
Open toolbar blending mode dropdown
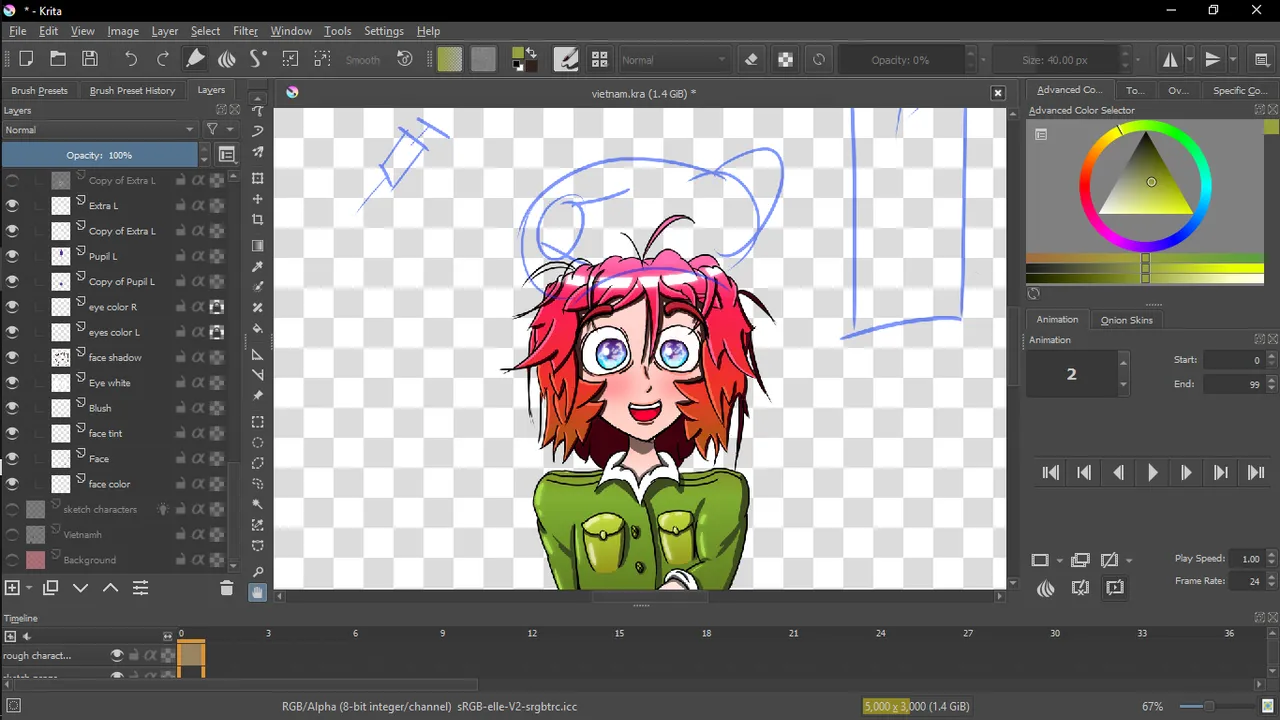tap(675, 59)
